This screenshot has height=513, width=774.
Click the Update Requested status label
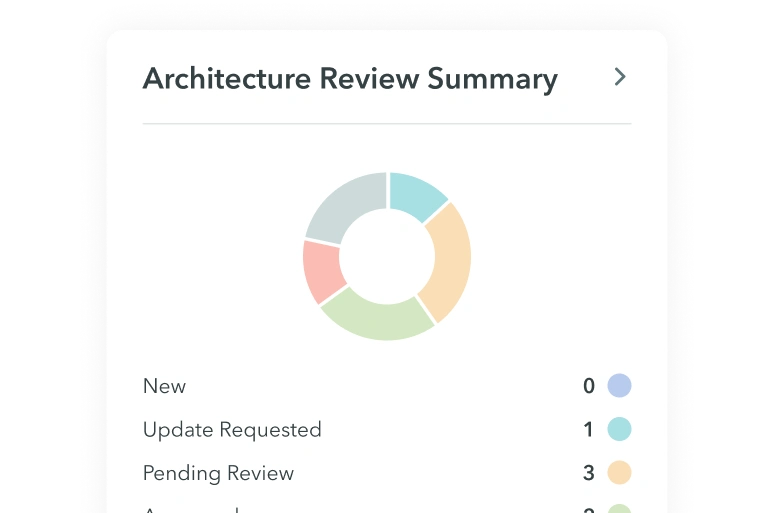click(232, 430)
